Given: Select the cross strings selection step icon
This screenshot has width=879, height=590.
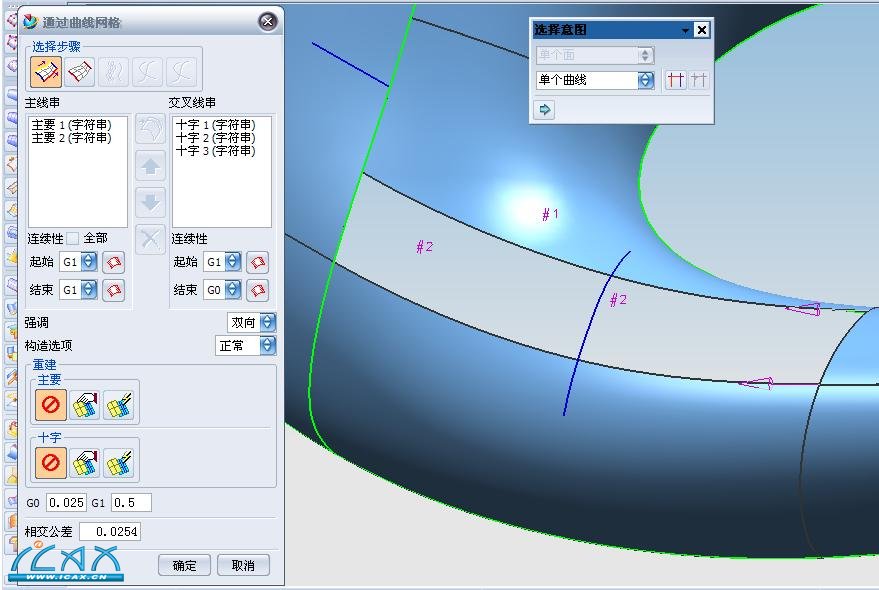Looking at the screenshot, I should point(80,70).
